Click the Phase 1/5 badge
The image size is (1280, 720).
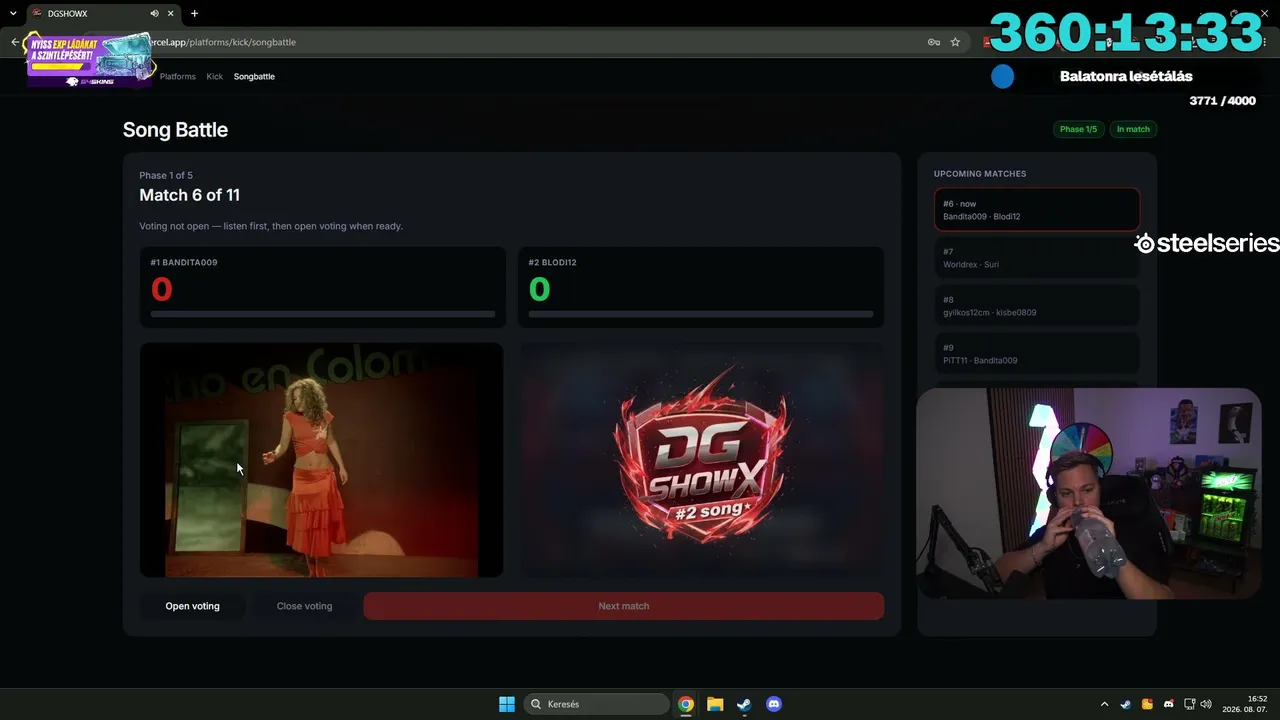pyautogui.click(x=1078, y=129)
